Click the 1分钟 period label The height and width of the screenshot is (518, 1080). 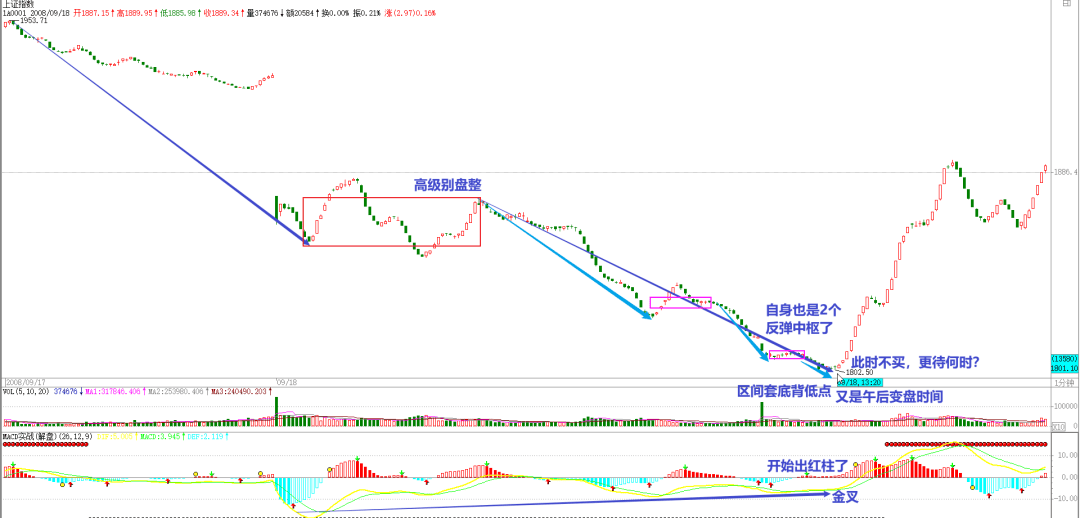[x=1065, y=382]
